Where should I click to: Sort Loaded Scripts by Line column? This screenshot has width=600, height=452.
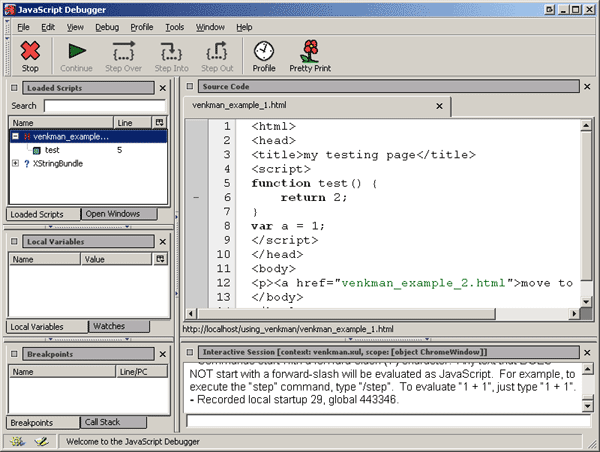[132, 123]
